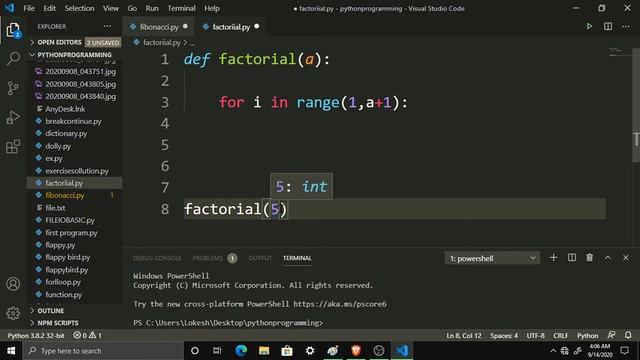Open the Help menu
Screen dimensions: 640x360
pos(212,8)
